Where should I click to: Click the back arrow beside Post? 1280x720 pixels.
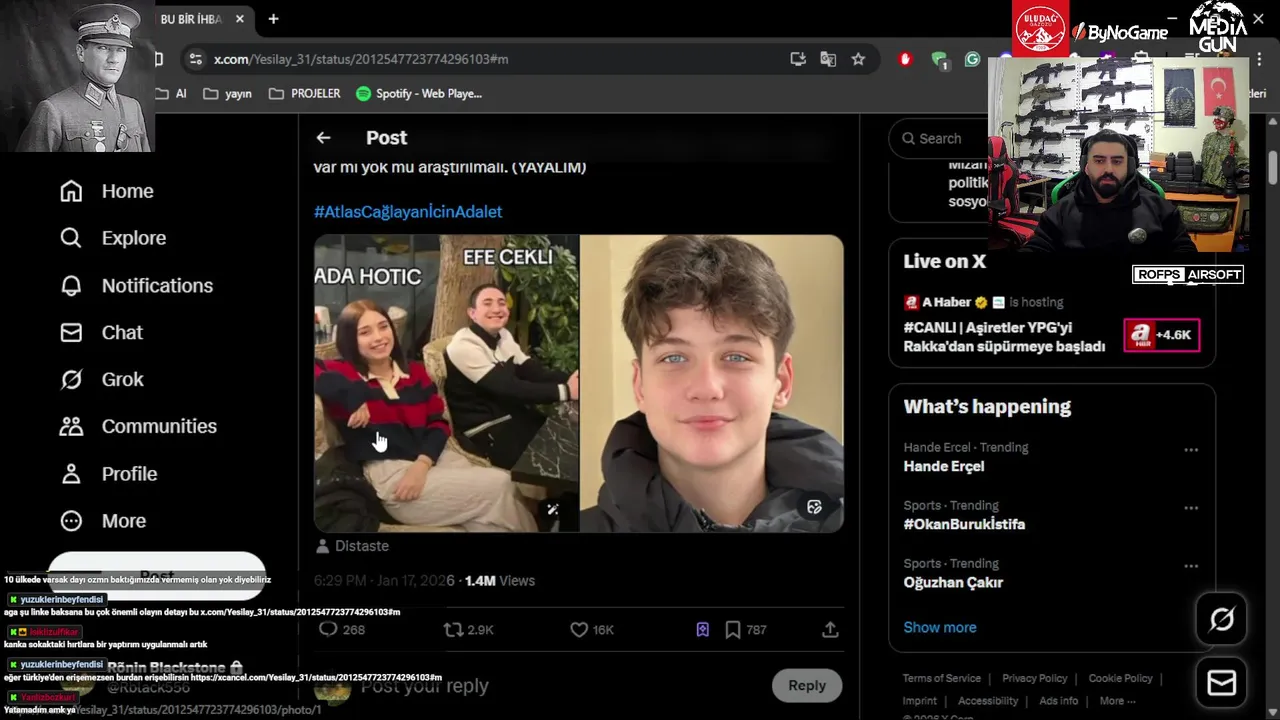[323, 138]
